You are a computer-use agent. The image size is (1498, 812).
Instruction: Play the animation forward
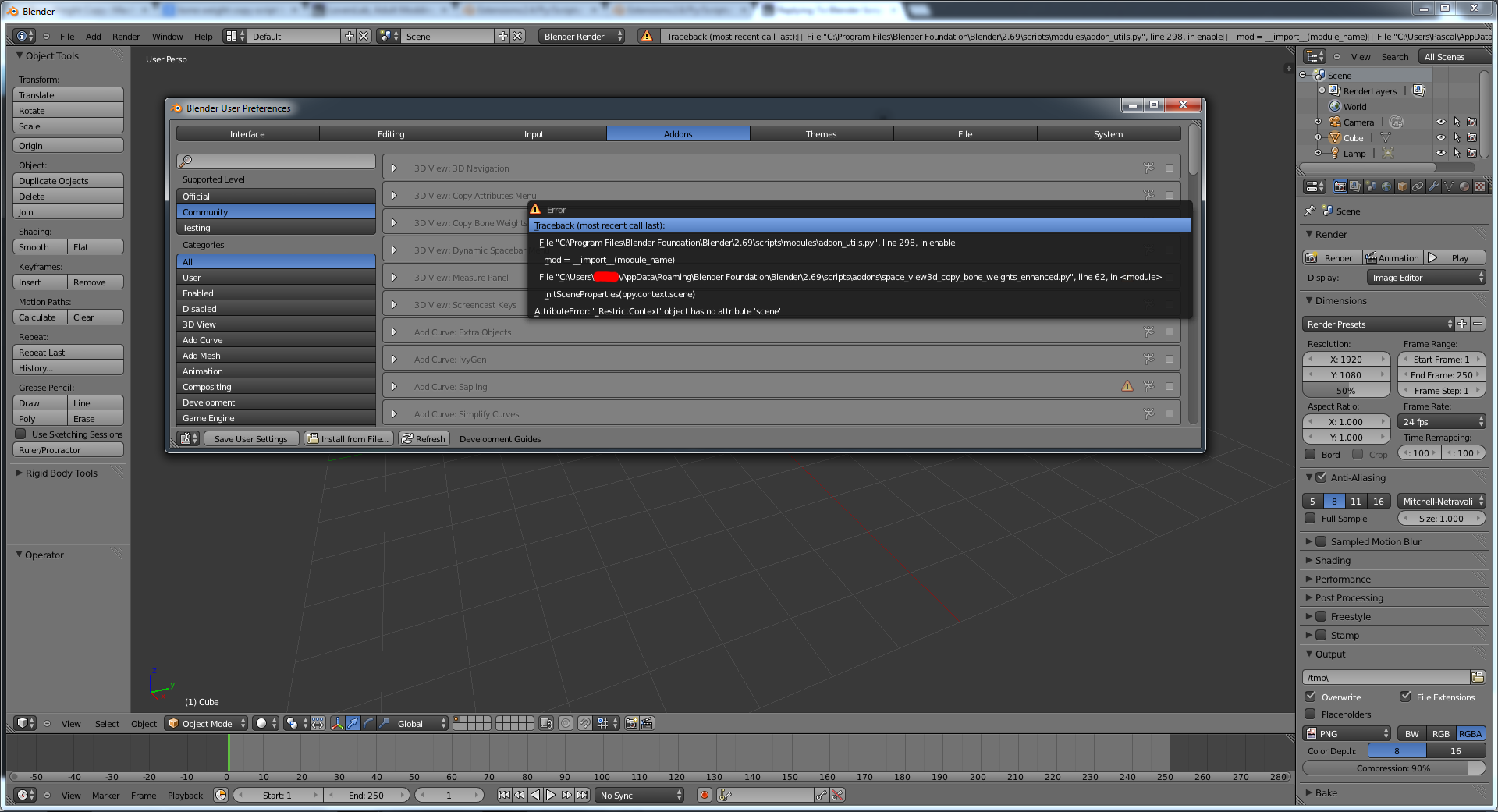(x=551, y=795)
